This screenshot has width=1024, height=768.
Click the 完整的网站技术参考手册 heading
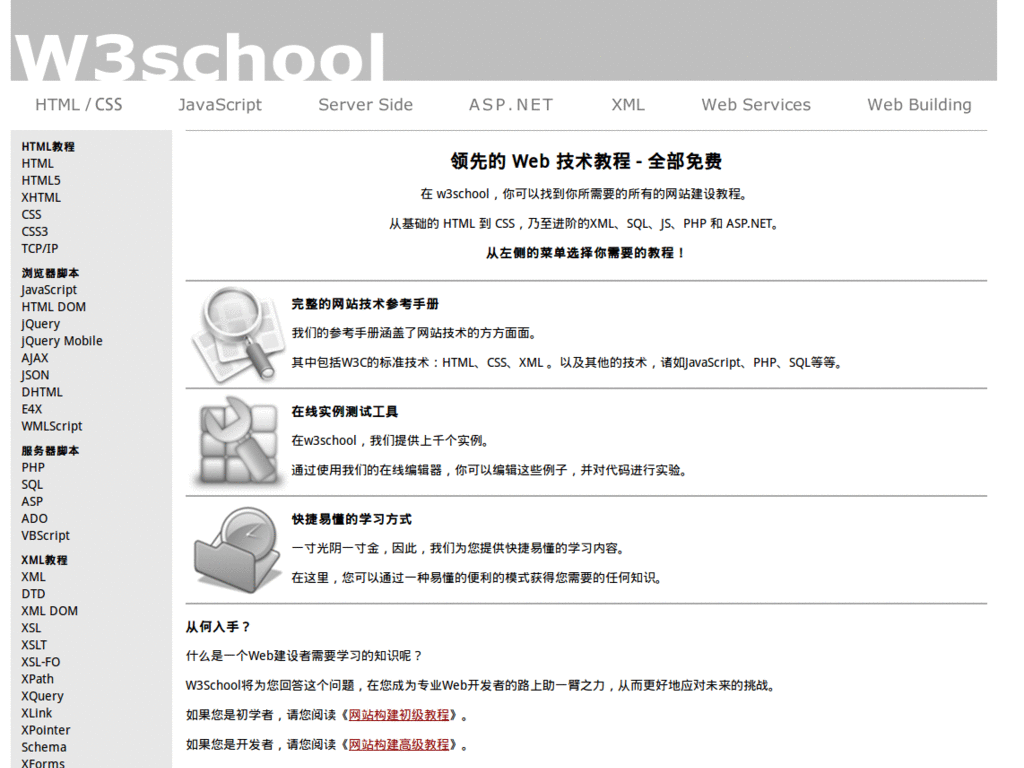tap(364, 304)
